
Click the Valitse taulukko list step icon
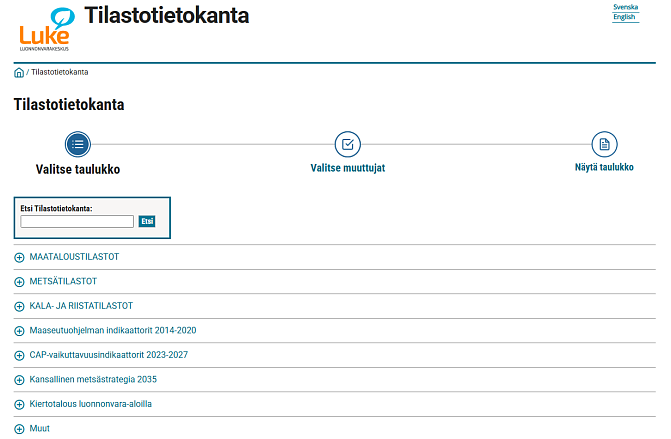[78, 144]
